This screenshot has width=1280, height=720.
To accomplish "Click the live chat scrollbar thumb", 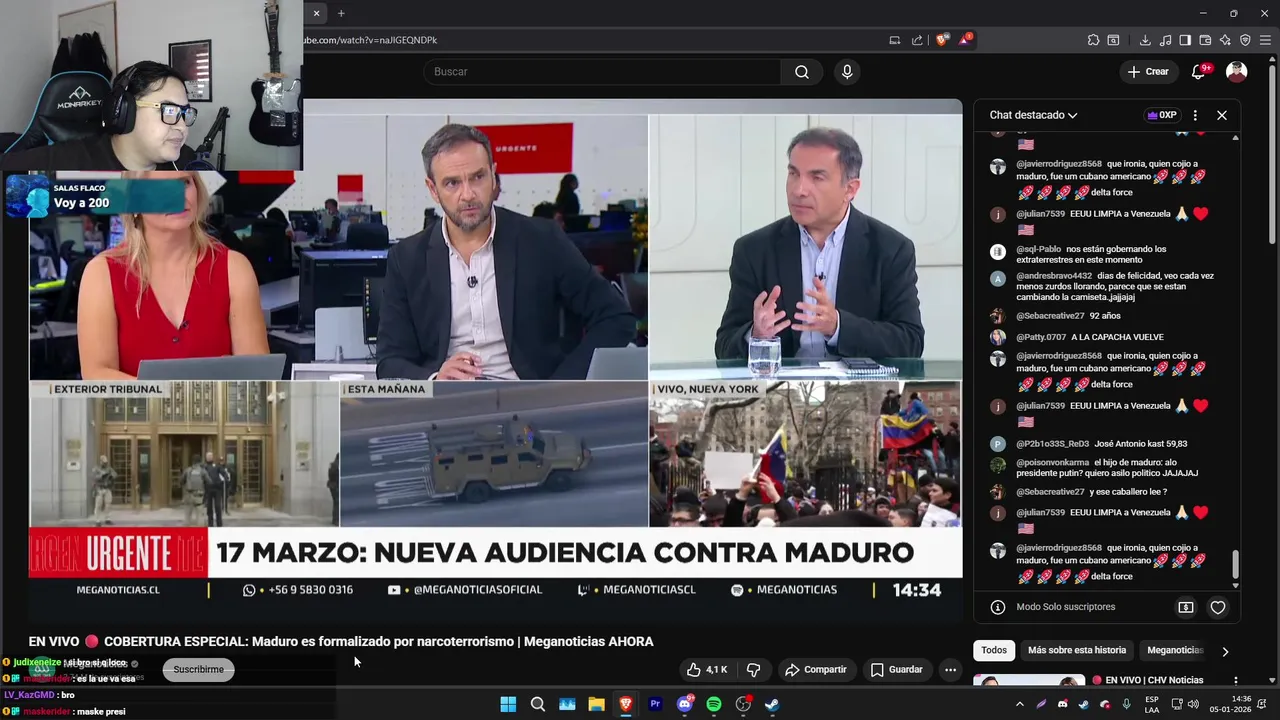I will [x=1235, y=565].
